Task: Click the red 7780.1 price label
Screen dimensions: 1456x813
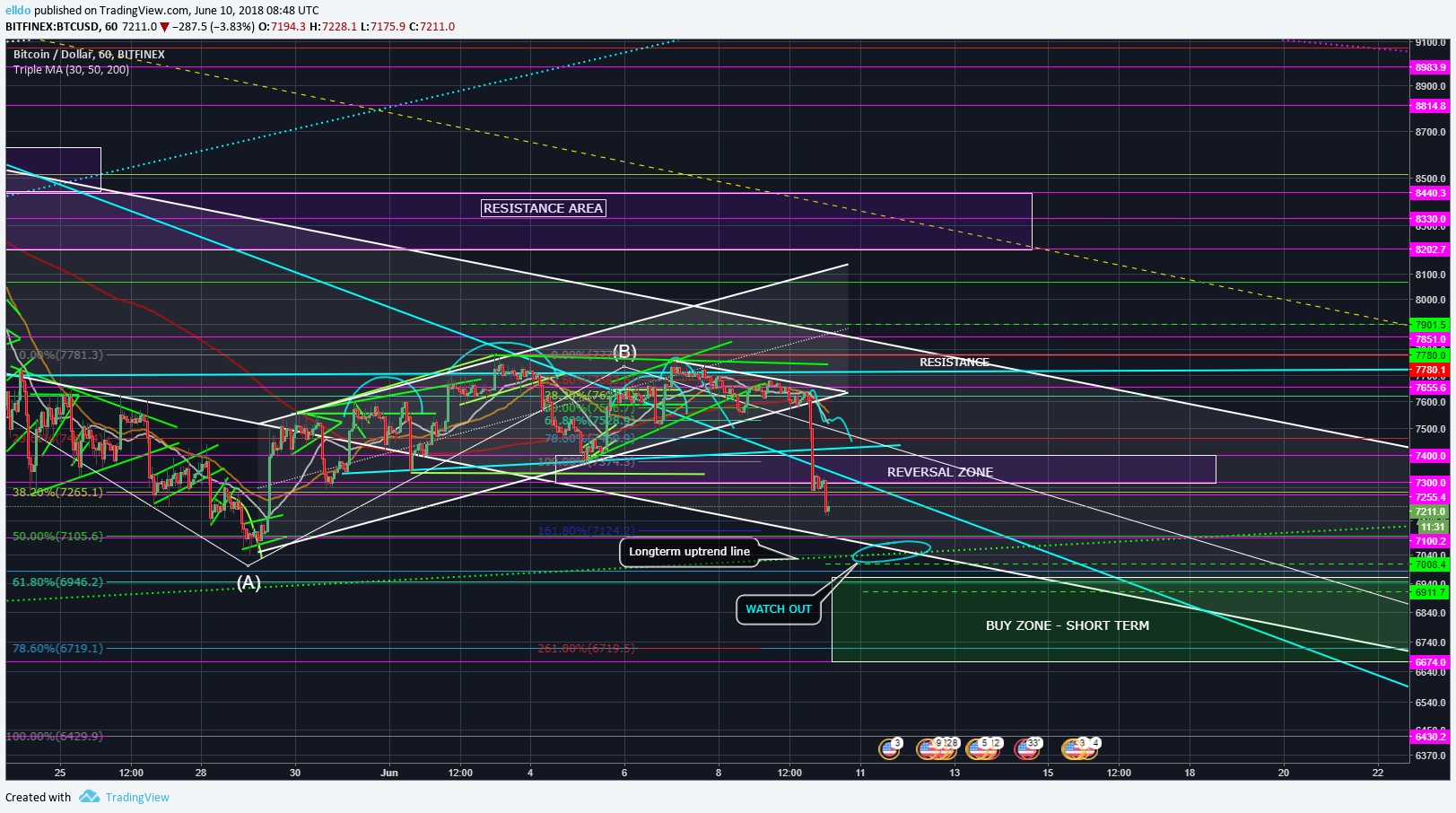Action: (1430, 370)
